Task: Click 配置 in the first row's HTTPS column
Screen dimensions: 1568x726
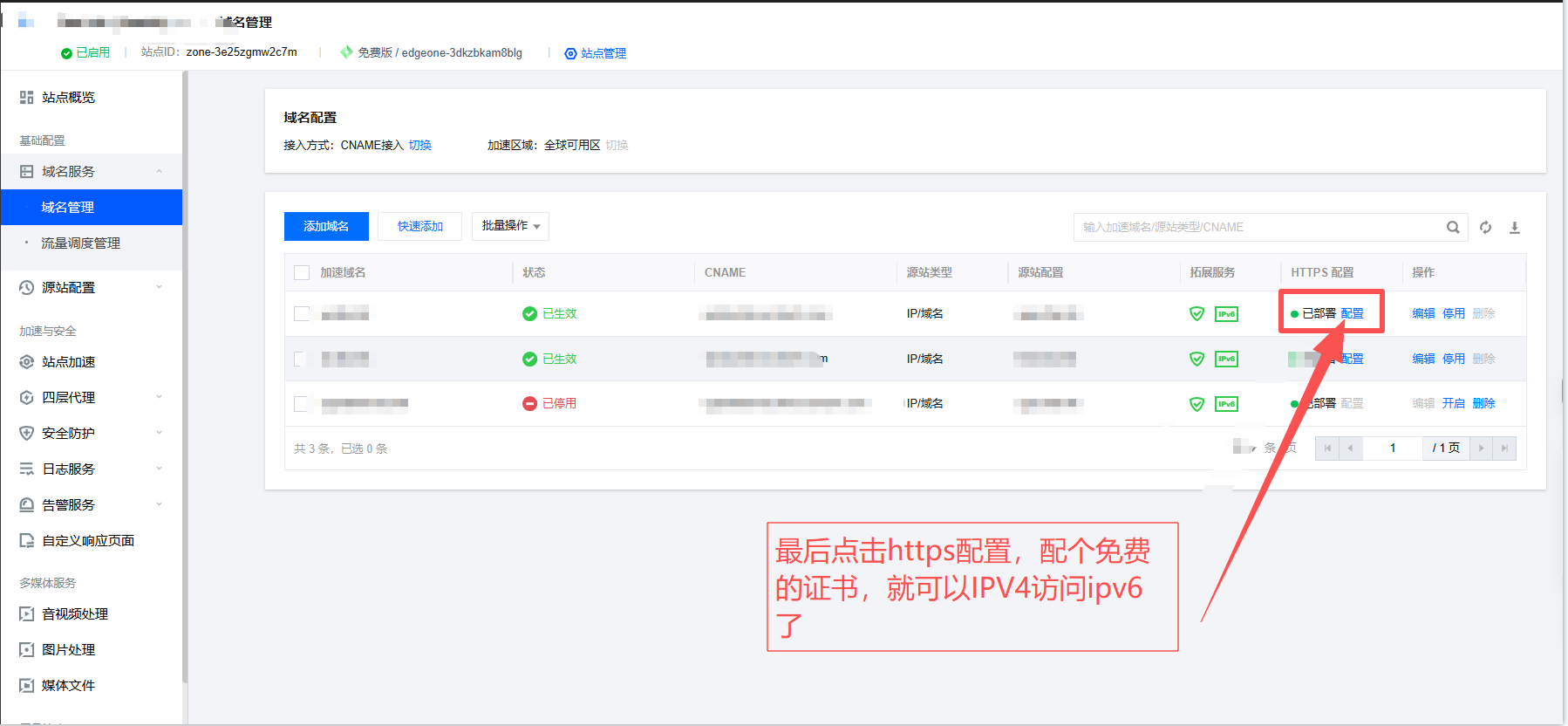Action: click(x=1352, y=313)
